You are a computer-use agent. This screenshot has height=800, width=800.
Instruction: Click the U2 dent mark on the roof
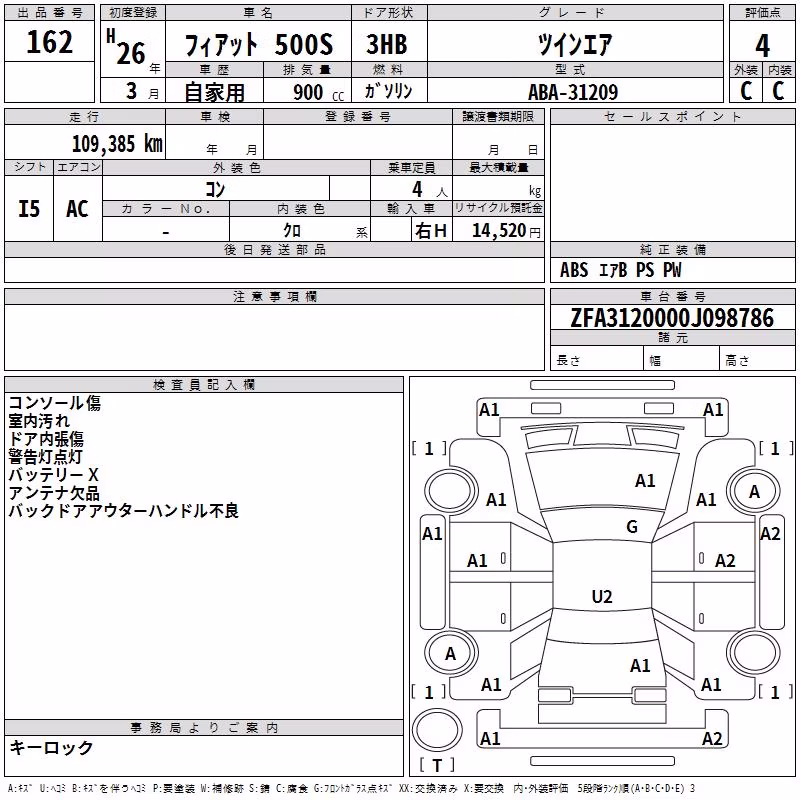pos(602,596)
